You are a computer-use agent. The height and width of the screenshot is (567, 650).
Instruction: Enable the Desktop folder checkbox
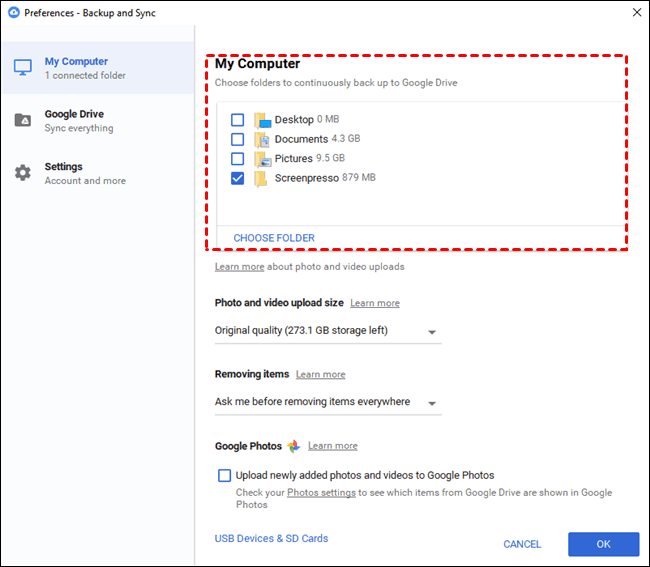pos(238,120)
